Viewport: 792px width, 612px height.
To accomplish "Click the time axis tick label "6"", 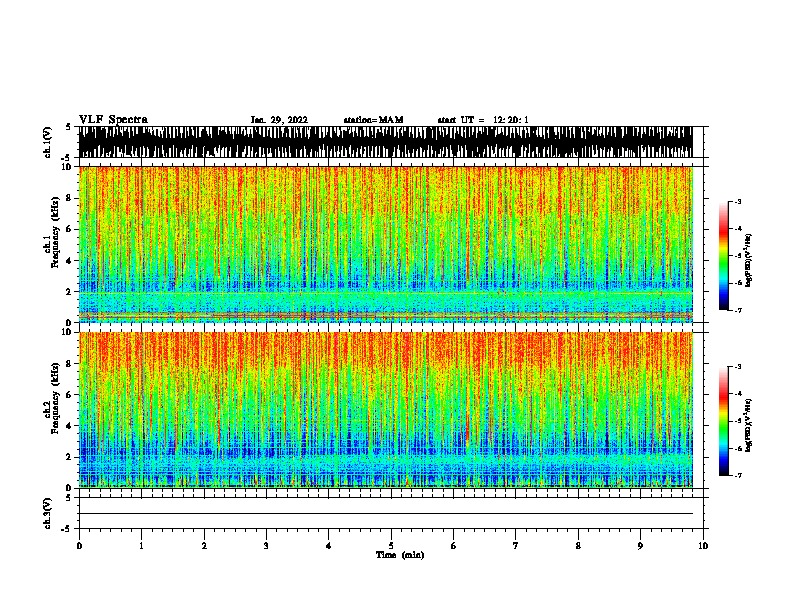I will click(x=453, y=546).
